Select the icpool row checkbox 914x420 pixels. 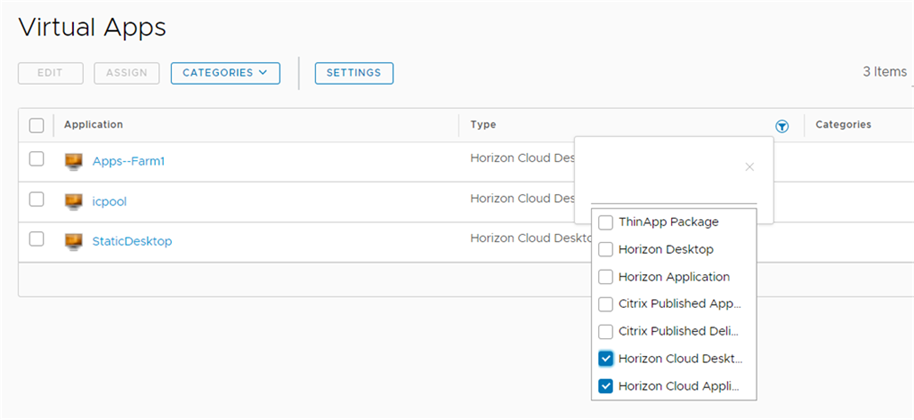pyautogui.click(x=37, y=200)
